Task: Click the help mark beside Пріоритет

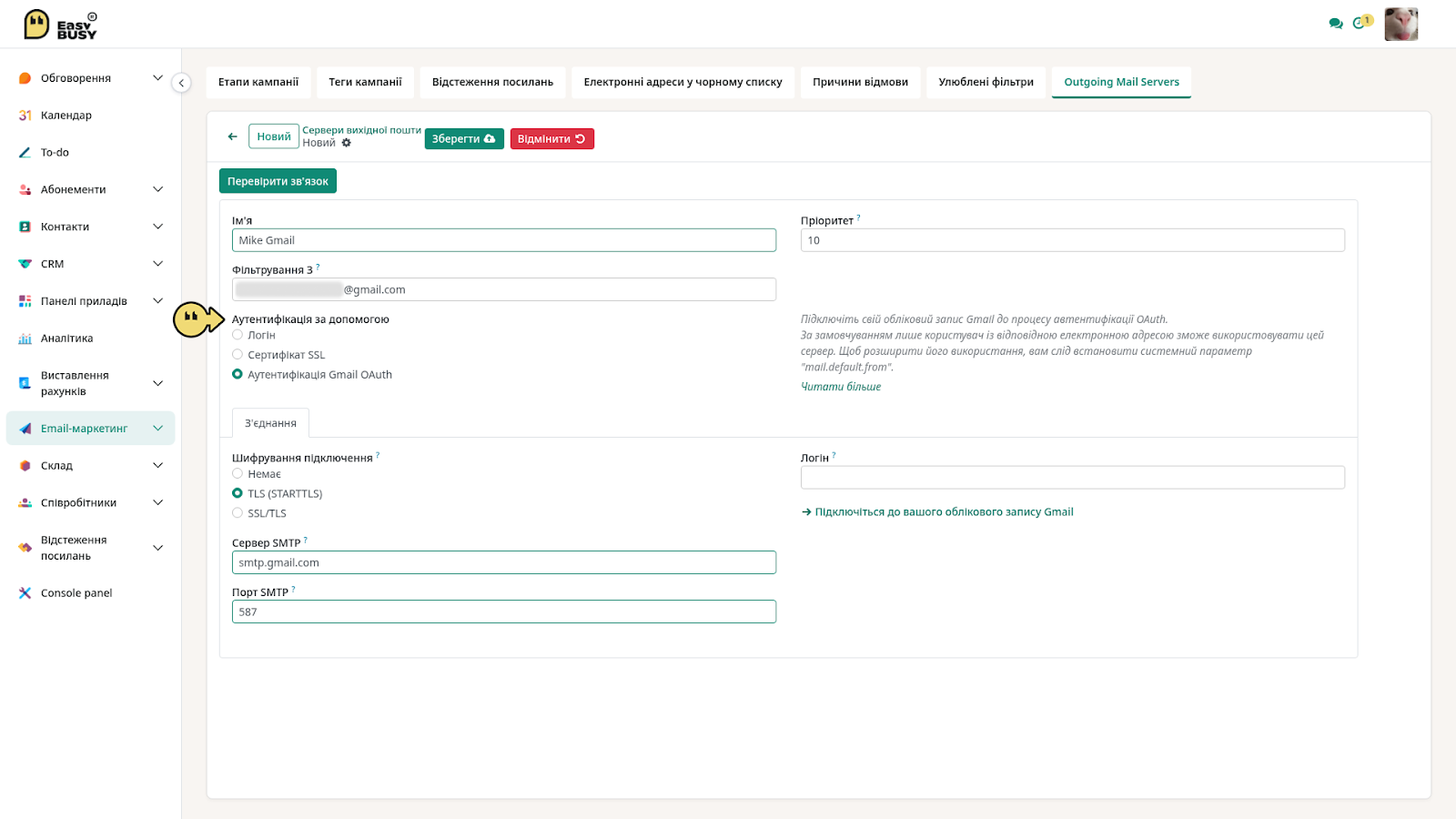Action: click(858, 217)
